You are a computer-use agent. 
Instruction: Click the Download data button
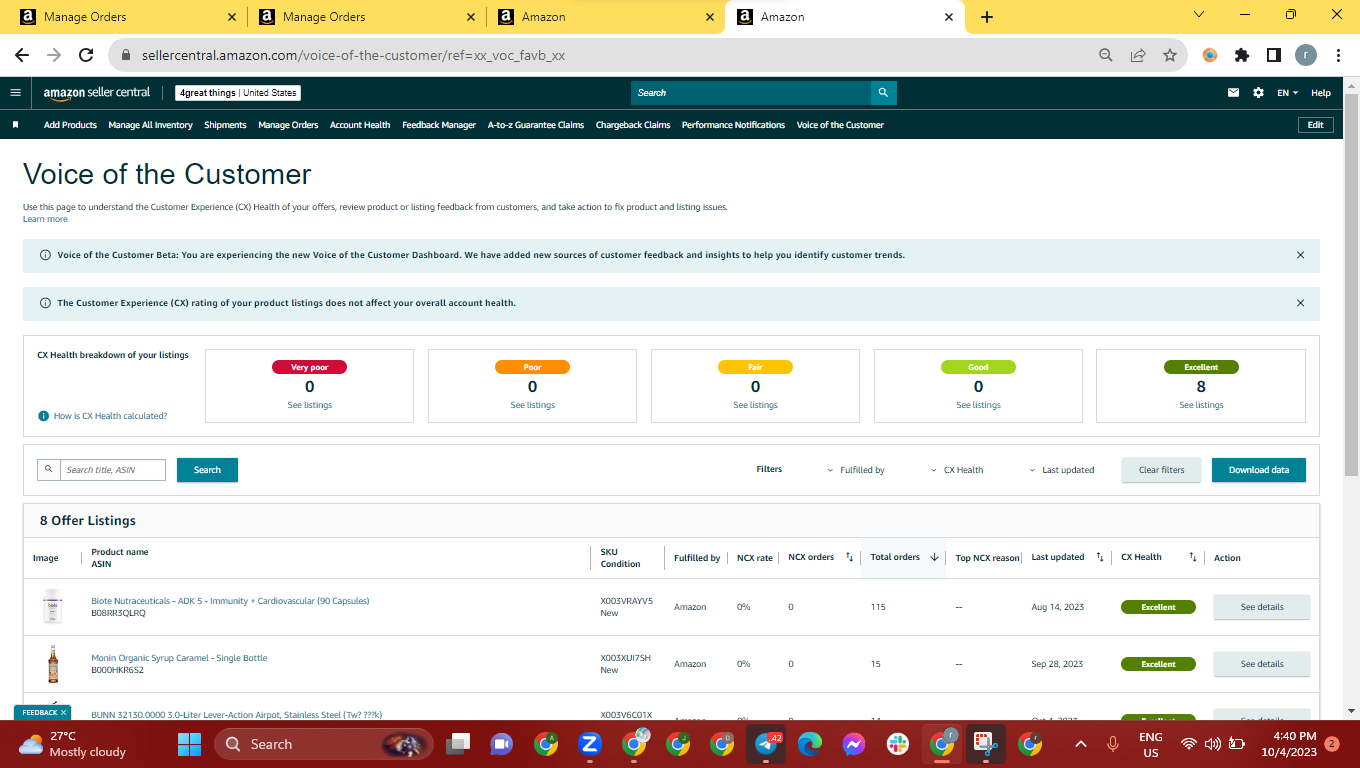[1259, 470]
